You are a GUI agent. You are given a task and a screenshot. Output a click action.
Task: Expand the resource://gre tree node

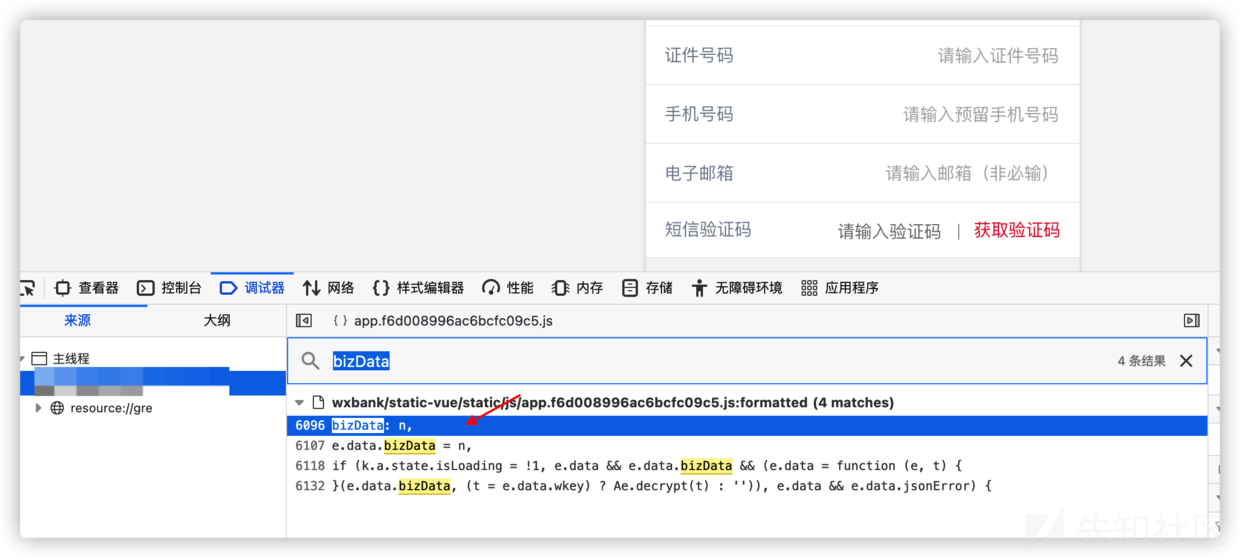point(39,408)
